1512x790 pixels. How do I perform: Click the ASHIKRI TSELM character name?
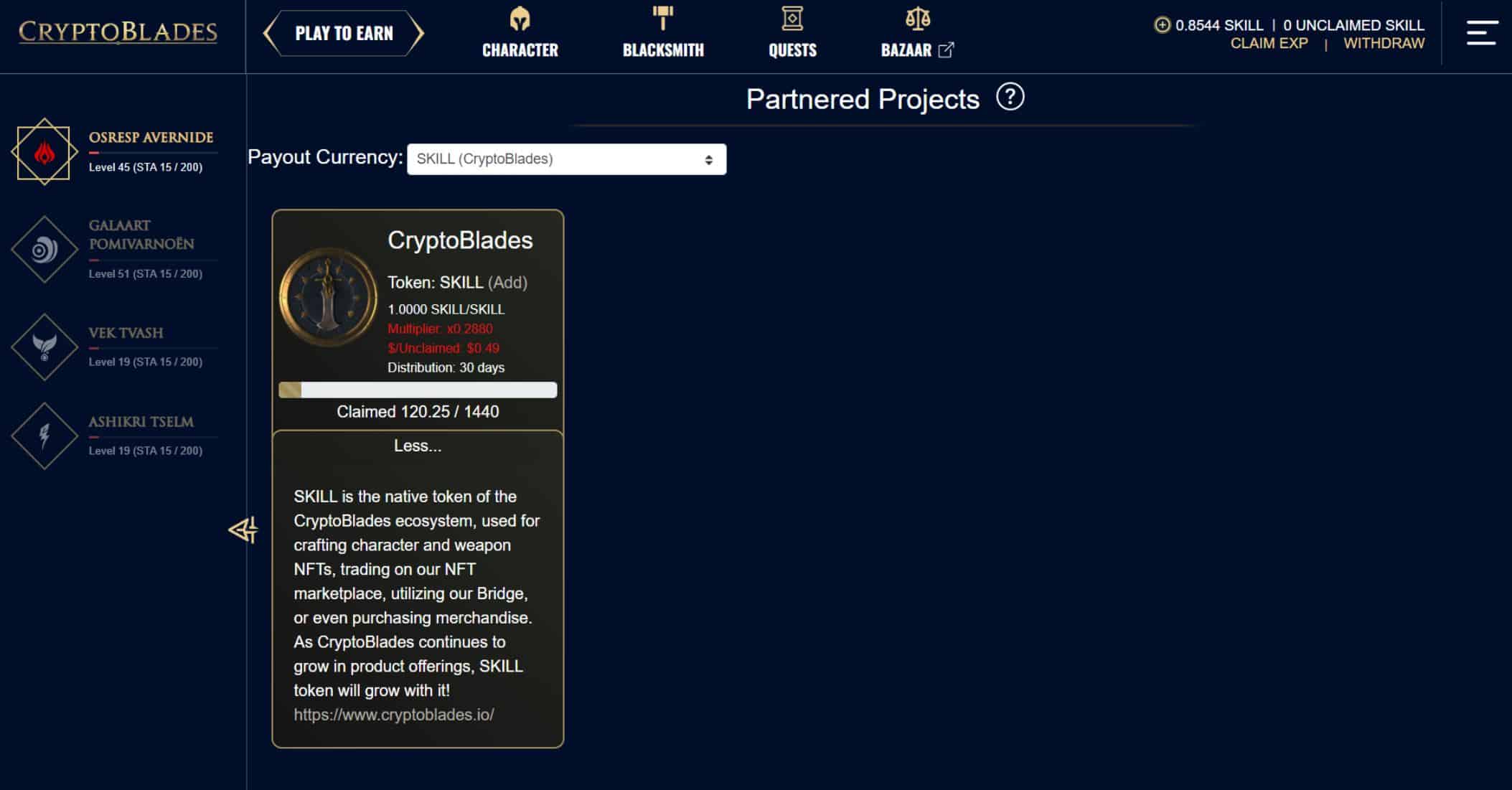141,422
